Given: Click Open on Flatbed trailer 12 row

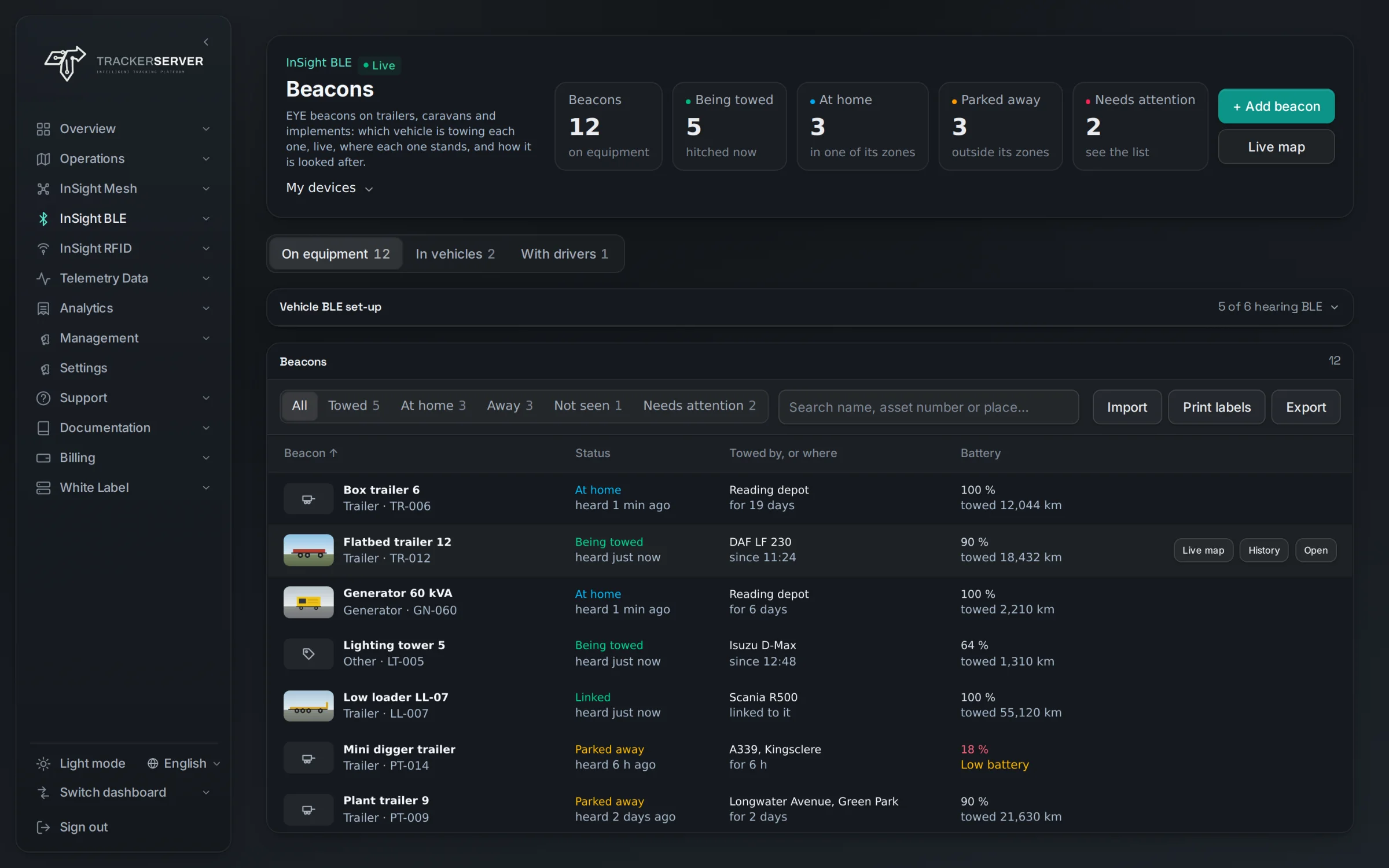Looking at the screenshot, I should pyautogui.click(x=1315, y=550).
